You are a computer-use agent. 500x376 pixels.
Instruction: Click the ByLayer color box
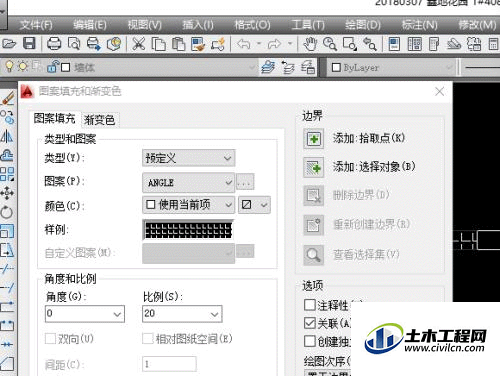(x=336, y=68)
